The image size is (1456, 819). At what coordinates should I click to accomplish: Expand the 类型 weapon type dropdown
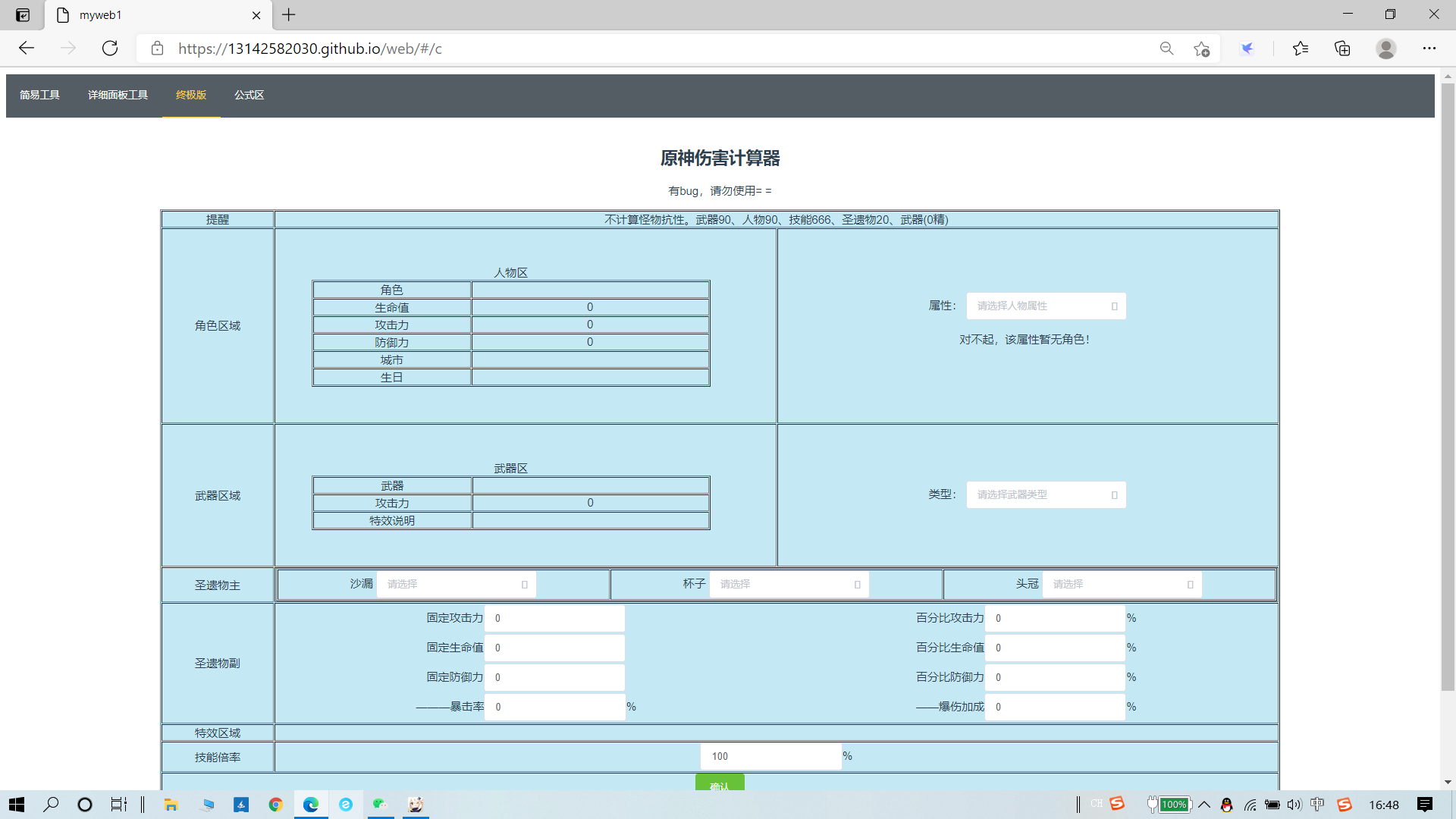[x=1046, y=494]
